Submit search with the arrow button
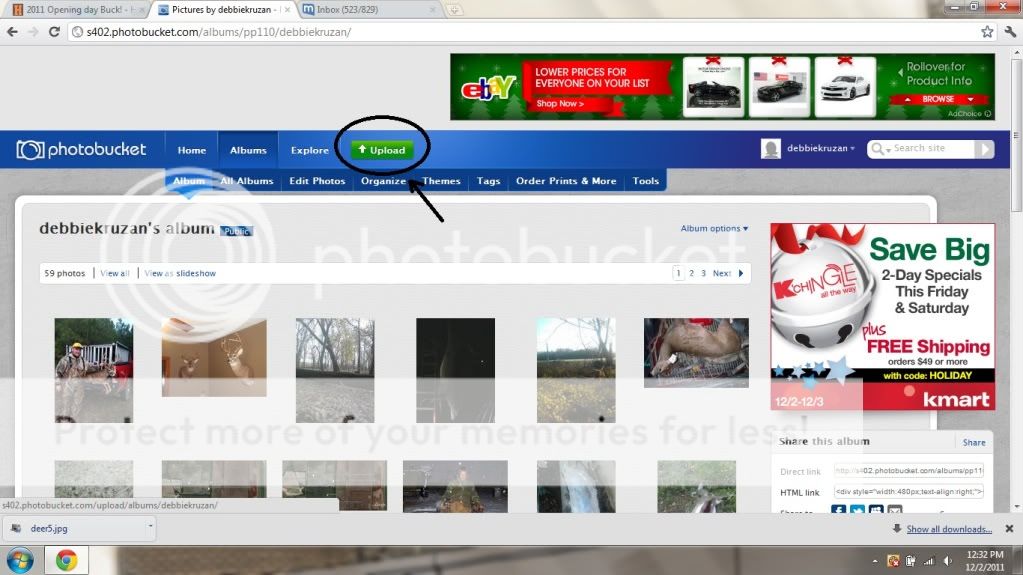This screenshot has width=1023, height=575. click(984, 149)
